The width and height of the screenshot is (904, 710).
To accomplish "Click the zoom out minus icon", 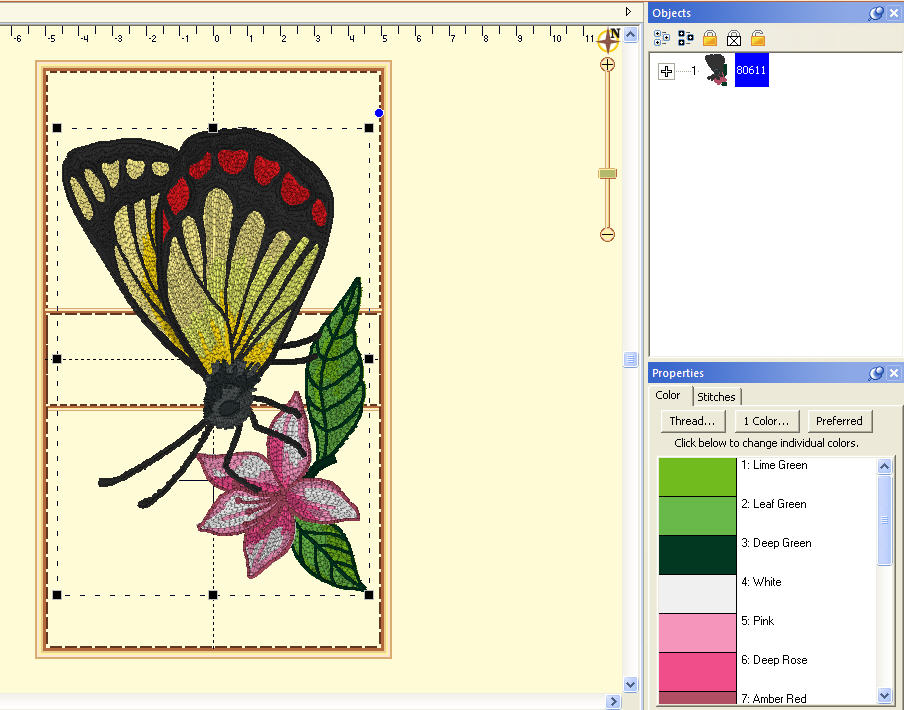I will coord(607,234).
